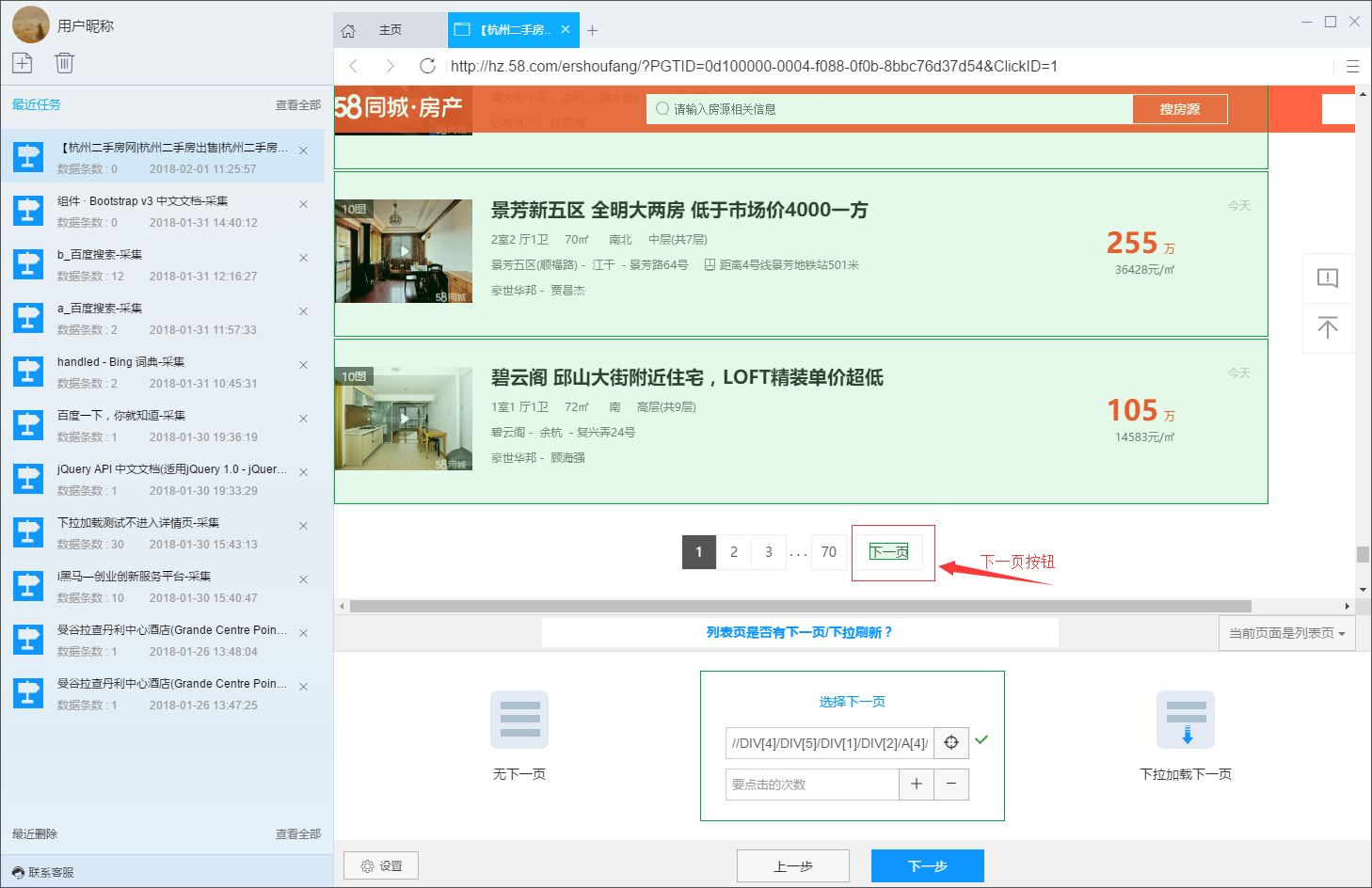The width and height of the screenshot is (1372, 888).
Task: Click the 列表页是否有下一页/下拉刷新？ heading
Action: tap(799, 632)
